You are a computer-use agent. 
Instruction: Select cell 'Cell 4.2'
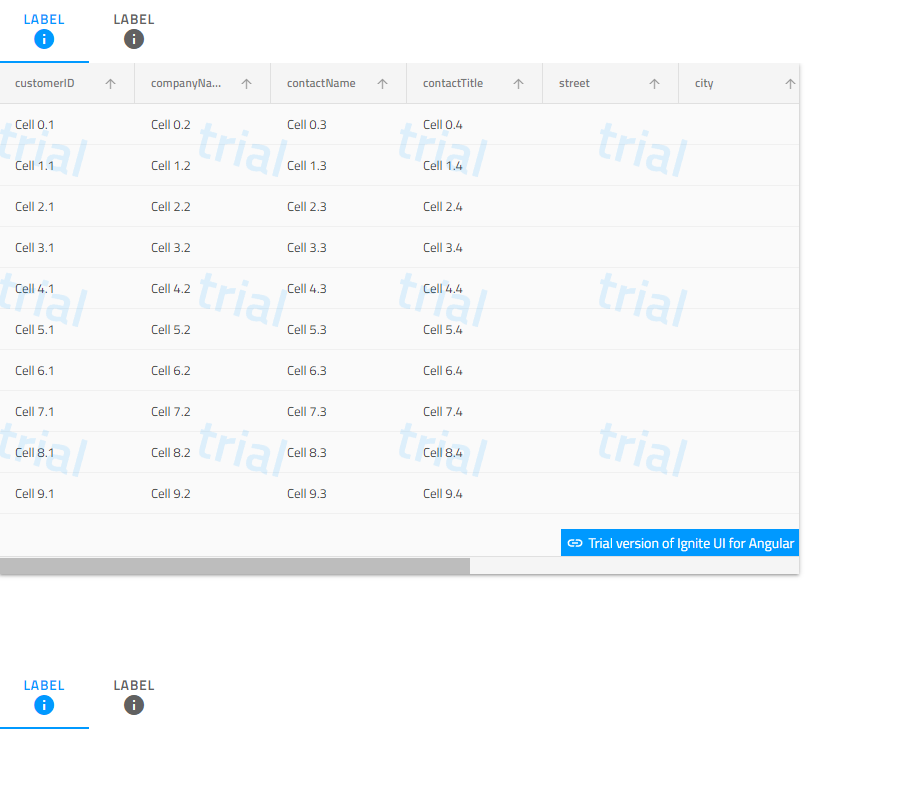pyautogui.click(x=202, y=289)
